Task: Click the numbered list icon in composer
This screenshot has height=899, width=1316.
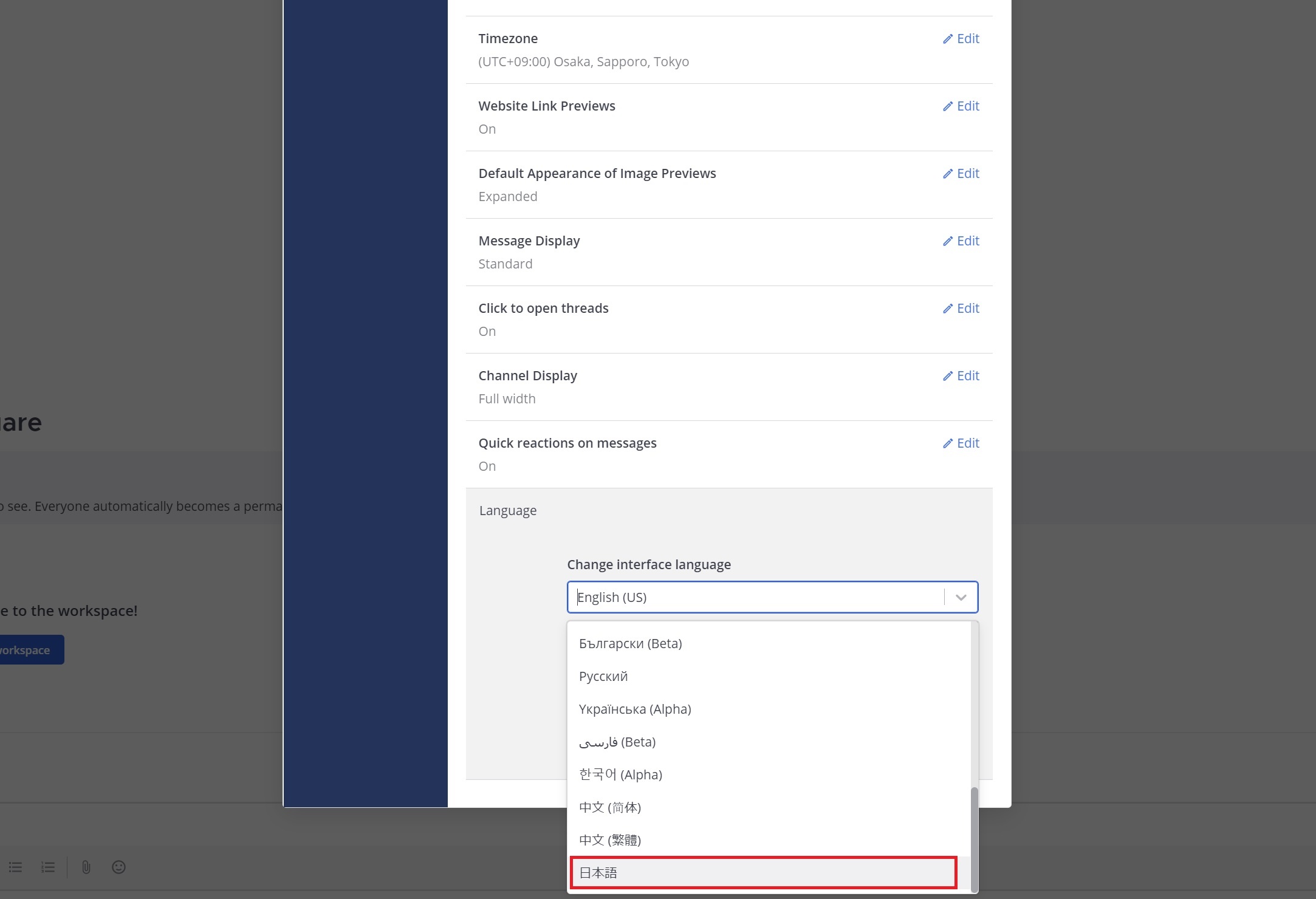Action: tap(48, 867)
